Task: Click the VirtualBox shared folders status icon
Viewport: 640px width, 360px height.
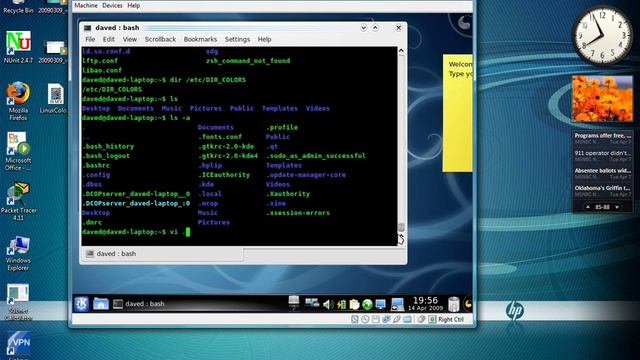Action: tap(407, 320)
